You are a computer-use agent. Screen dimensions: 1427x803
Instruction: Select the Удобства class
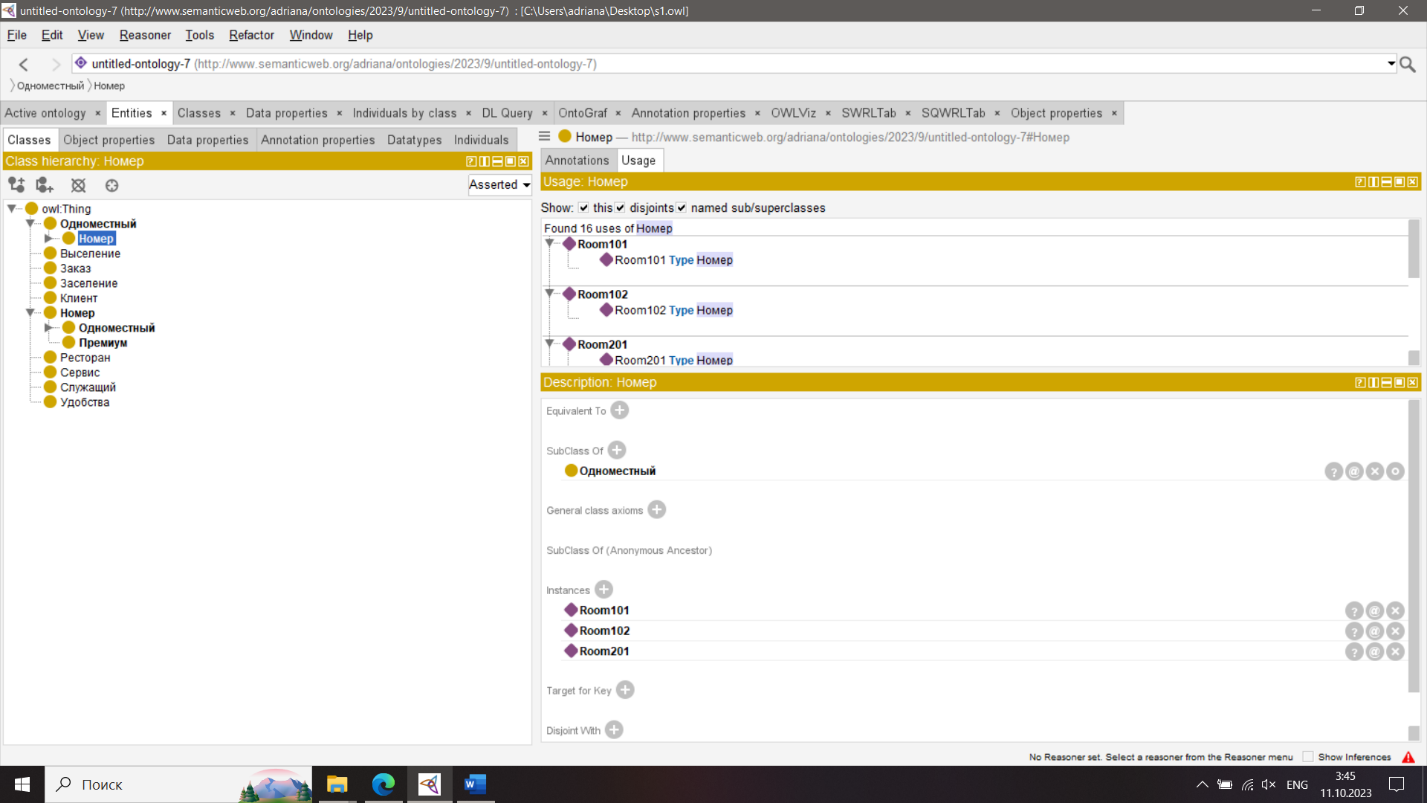tap(85, 402)
